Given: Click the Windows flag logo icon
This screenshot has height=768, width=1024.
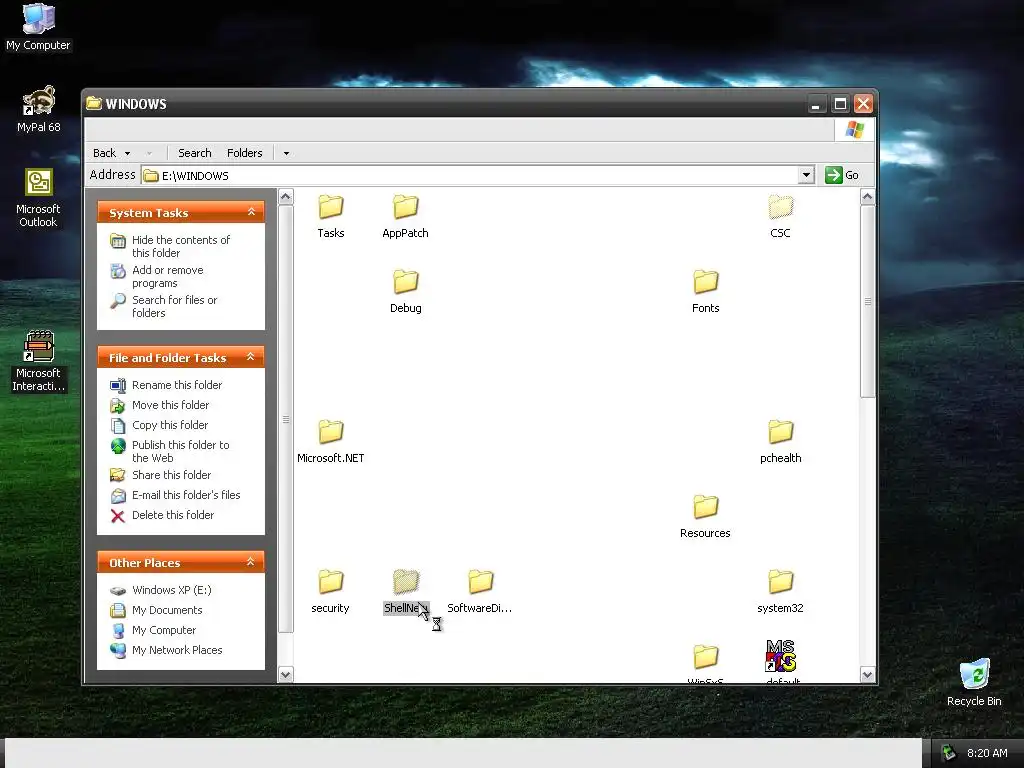Looking at the screenshot, I should [855, 129].
